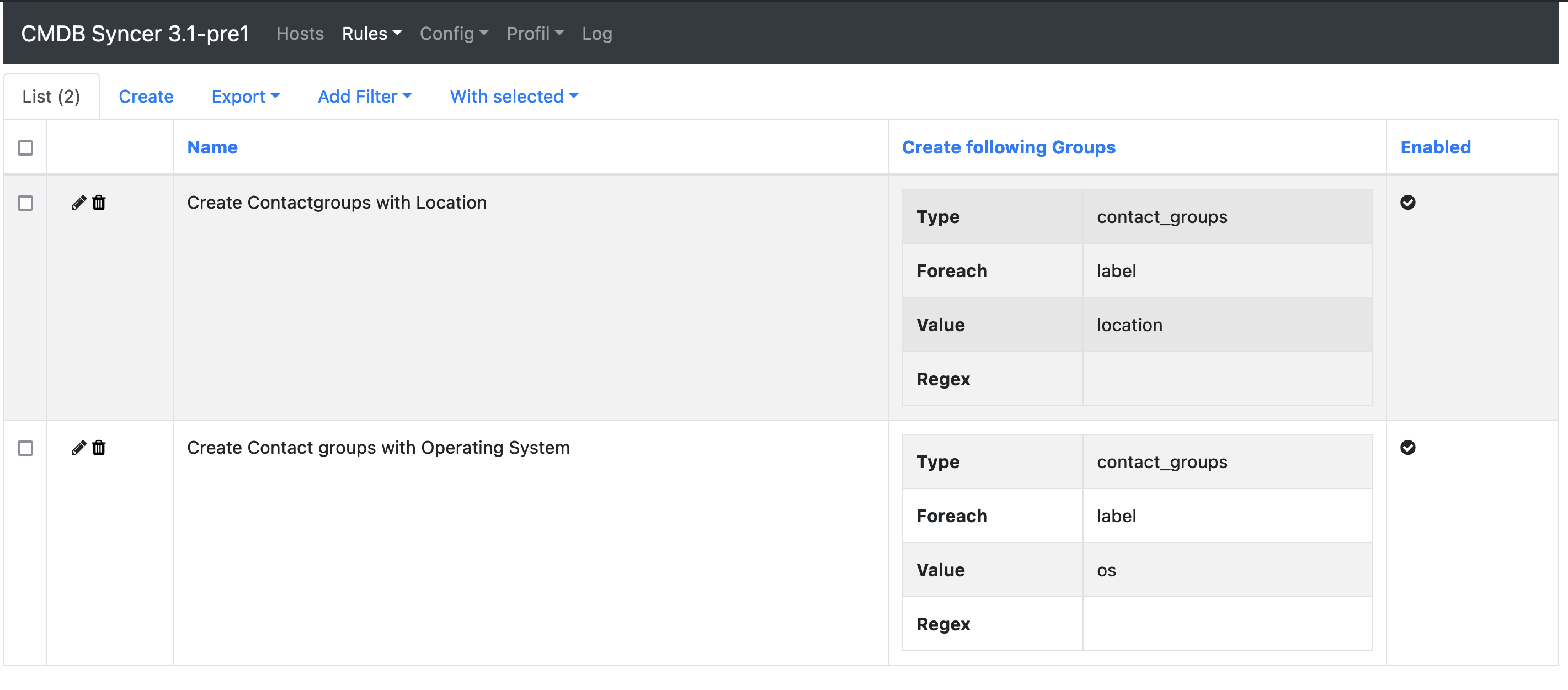Open the Log page
Viewport: 1568px width, 690px height.
[596, 34]
